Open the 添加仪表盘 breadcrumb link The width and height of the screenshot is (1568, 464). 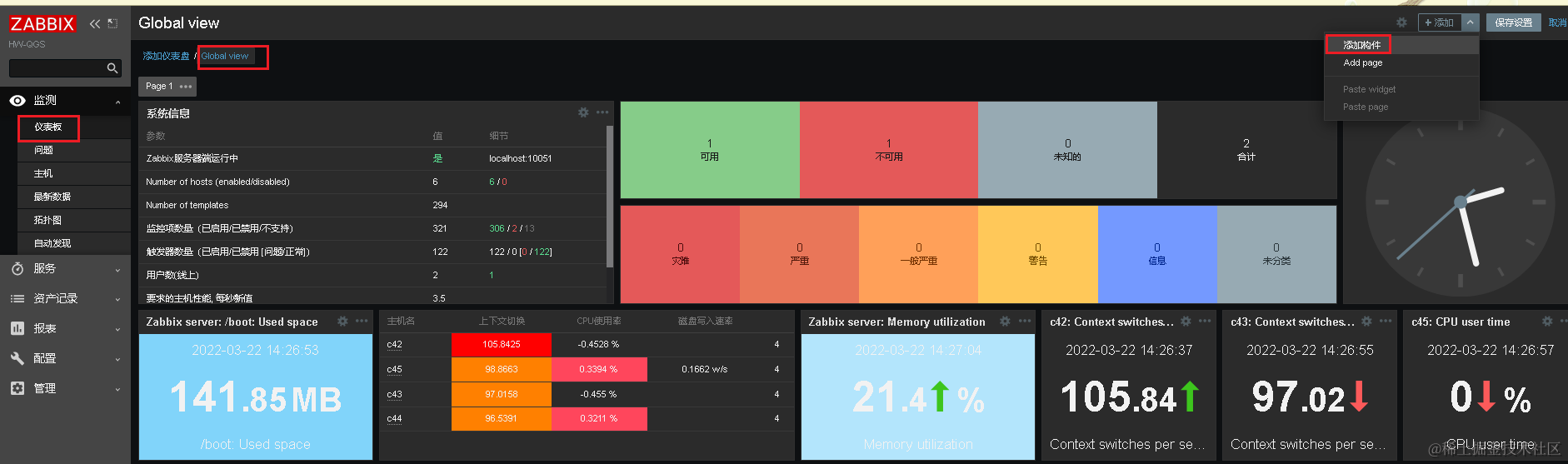[166, 56]
